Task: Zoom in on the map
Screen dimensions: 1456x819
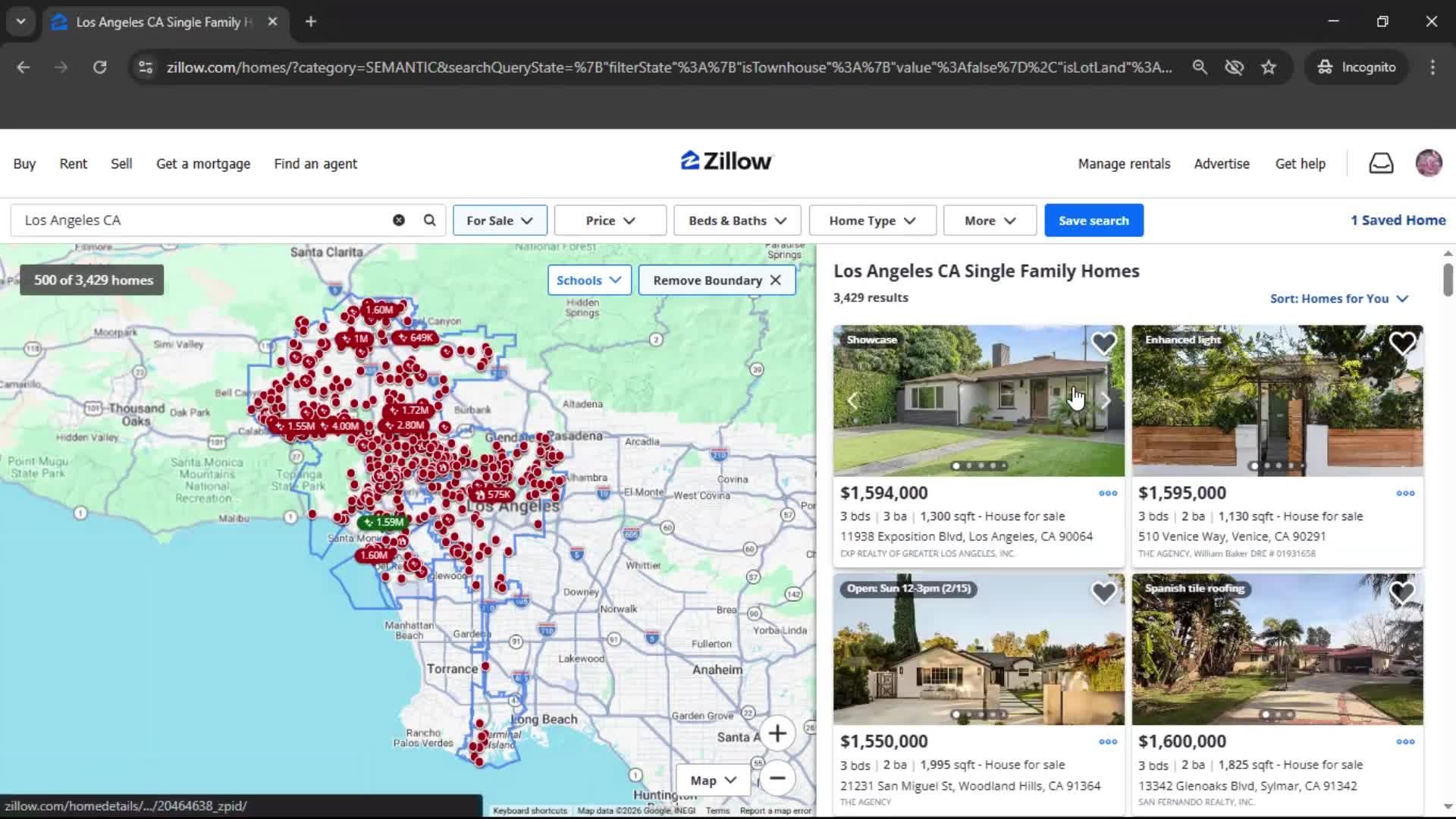Action: tap(777, 733)
